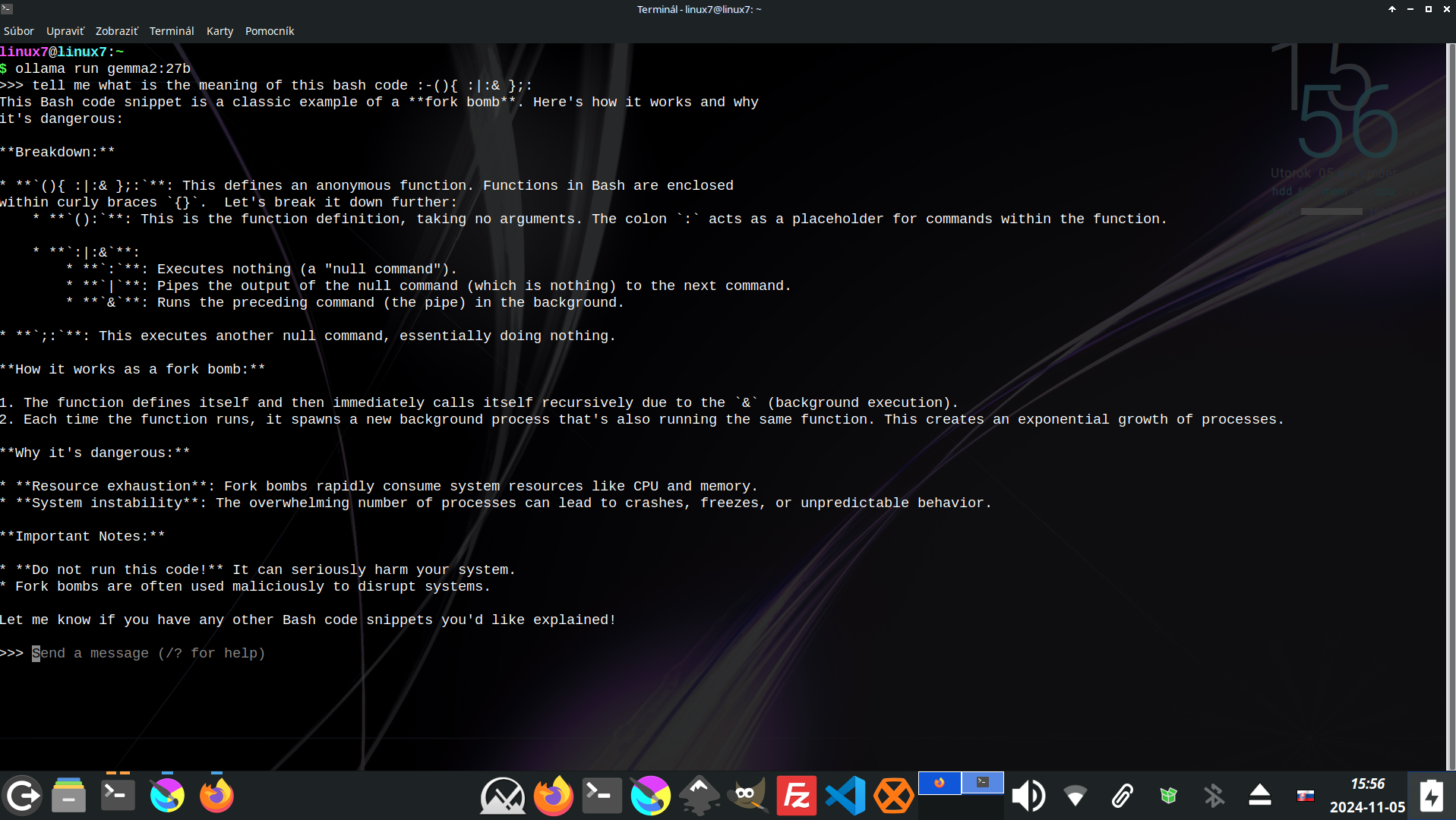Open the Zobraziť menu

(116, 31)
